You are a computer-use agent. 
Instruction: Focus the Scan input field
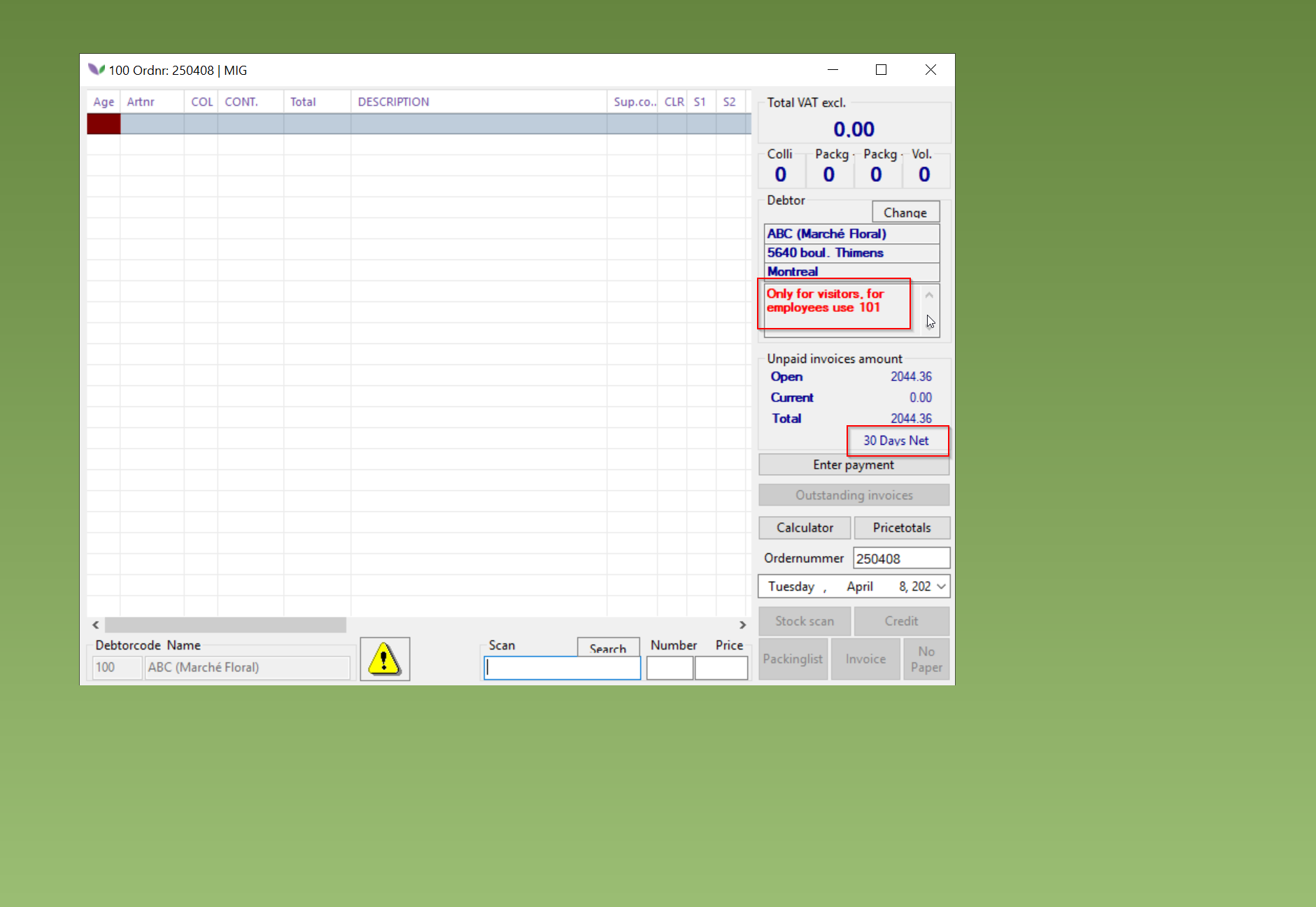(562, 668)
